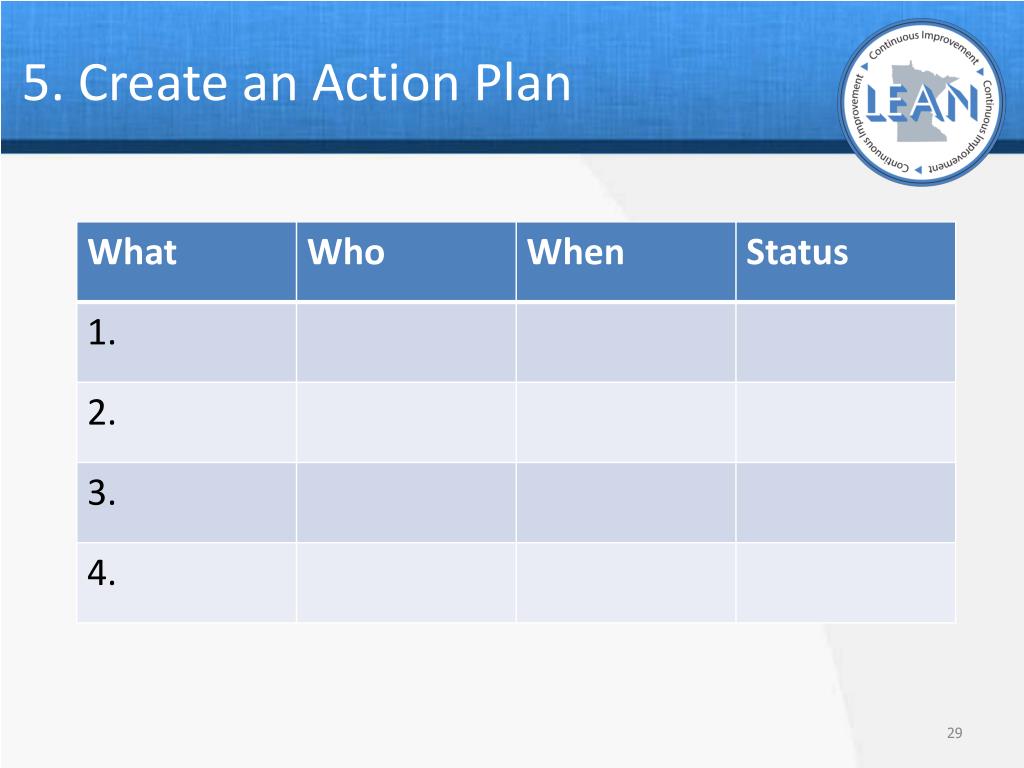The width and height of the screenshot is (1024, 768).
Task: Click the Who cell in row 4
Action: click(x=406, y=583)
